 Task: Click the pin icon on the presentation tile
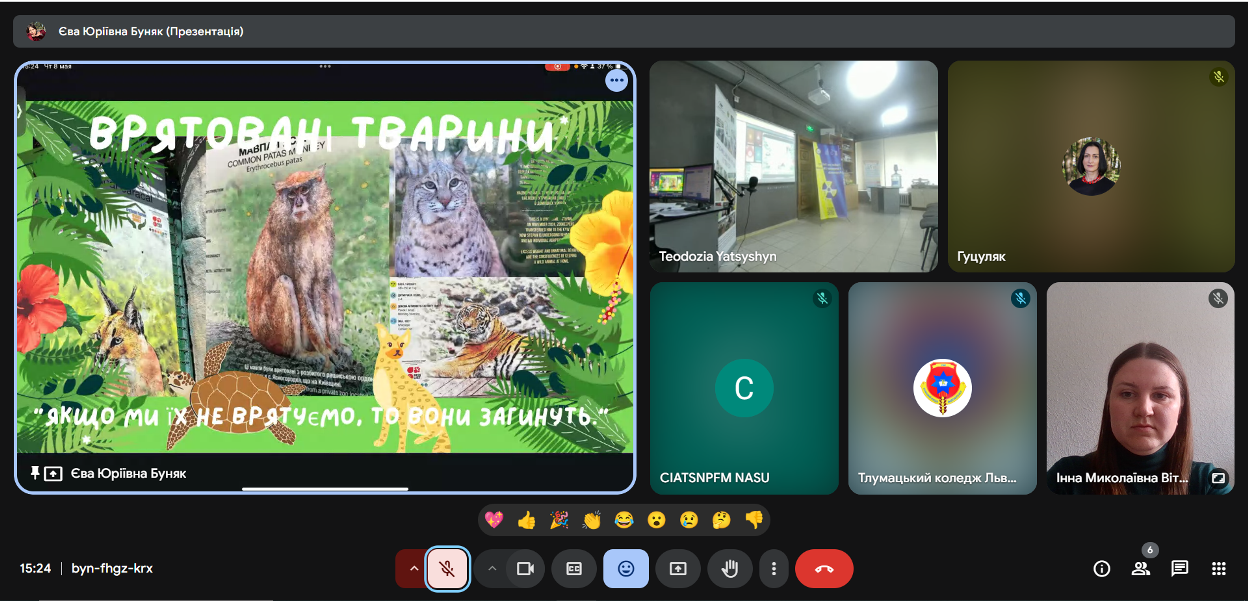35,473
